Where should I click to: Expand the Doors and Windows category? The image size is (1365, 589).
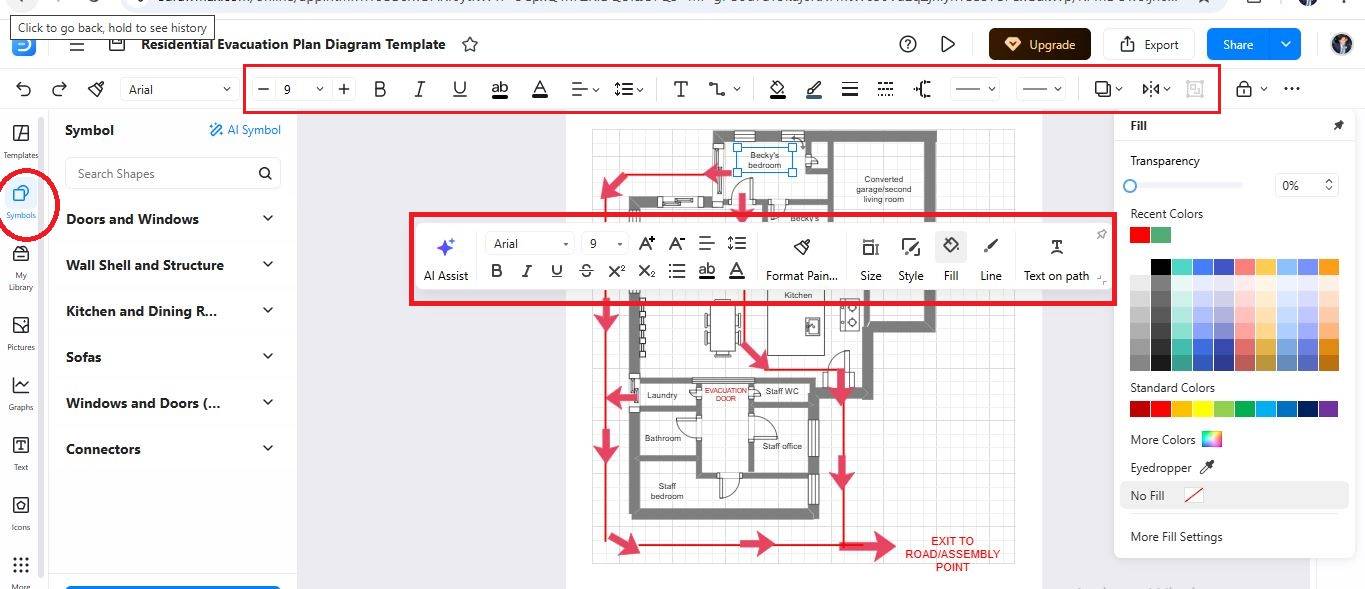coord(170,219)
